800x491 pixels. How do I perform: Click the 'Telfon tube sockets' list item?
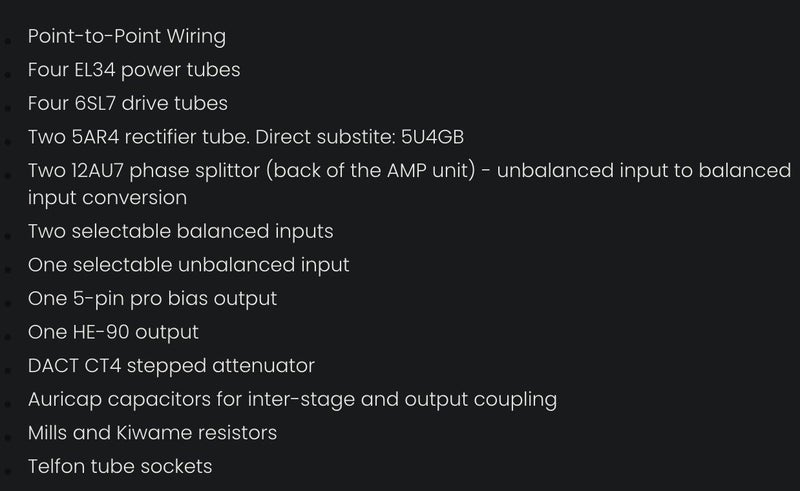pos(120,466)
